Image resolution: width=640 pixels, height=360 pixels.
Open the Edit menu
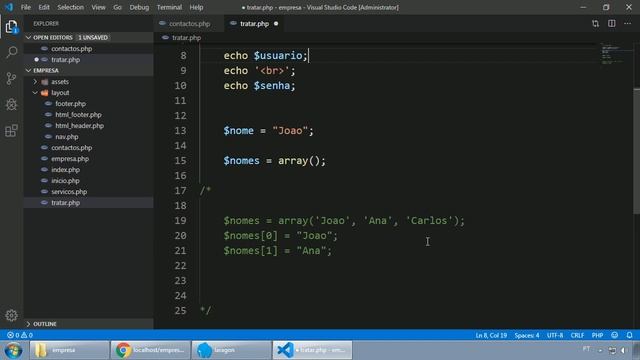[x=44, y=7]
